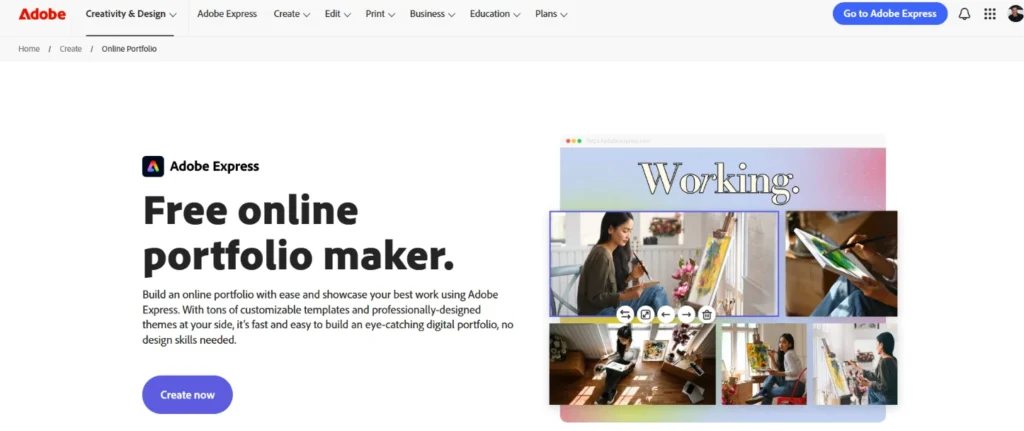Click the Go to Adobe Express button
Image resolution: width=1024 pixels, height=431 pixels.
[x=889, y=14]
